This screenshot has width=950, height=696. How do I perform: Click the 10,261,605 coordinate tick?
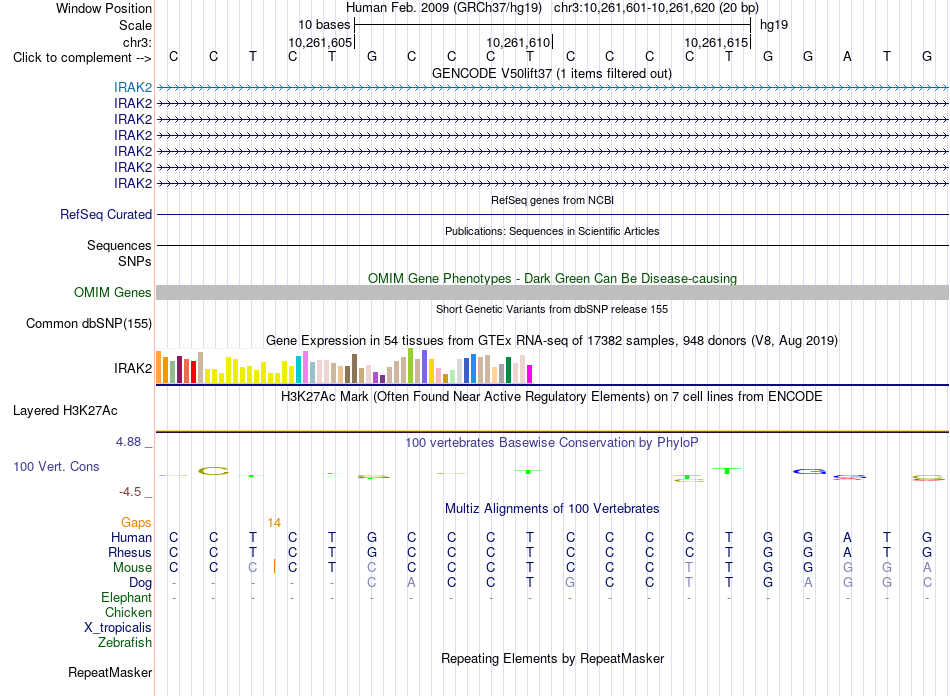point(320,42)
